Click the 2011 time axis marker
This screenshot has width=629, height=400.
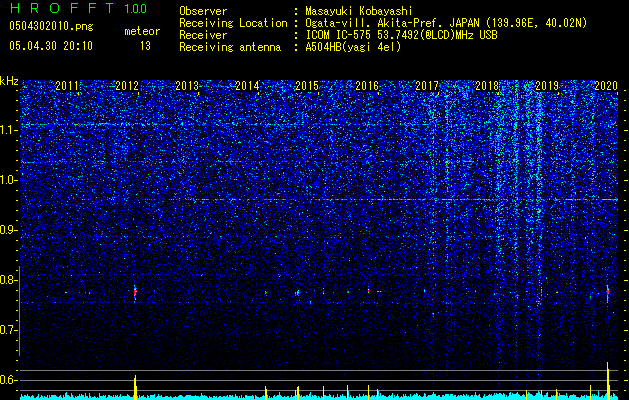pyautogui.click(x=67, y=86)
